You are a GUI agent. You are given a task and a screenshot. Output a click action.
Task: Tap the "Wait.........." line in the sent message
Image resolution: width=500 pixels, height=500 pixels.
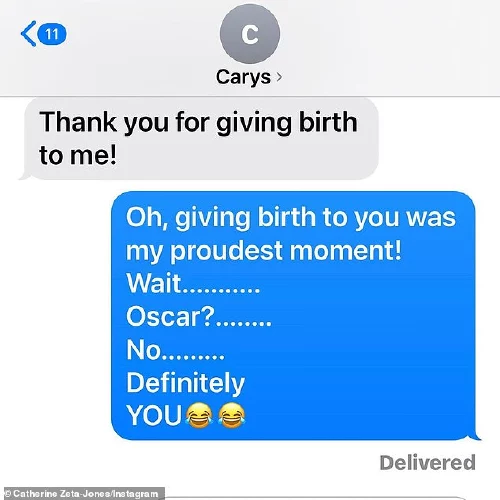[x=193, y=283]
